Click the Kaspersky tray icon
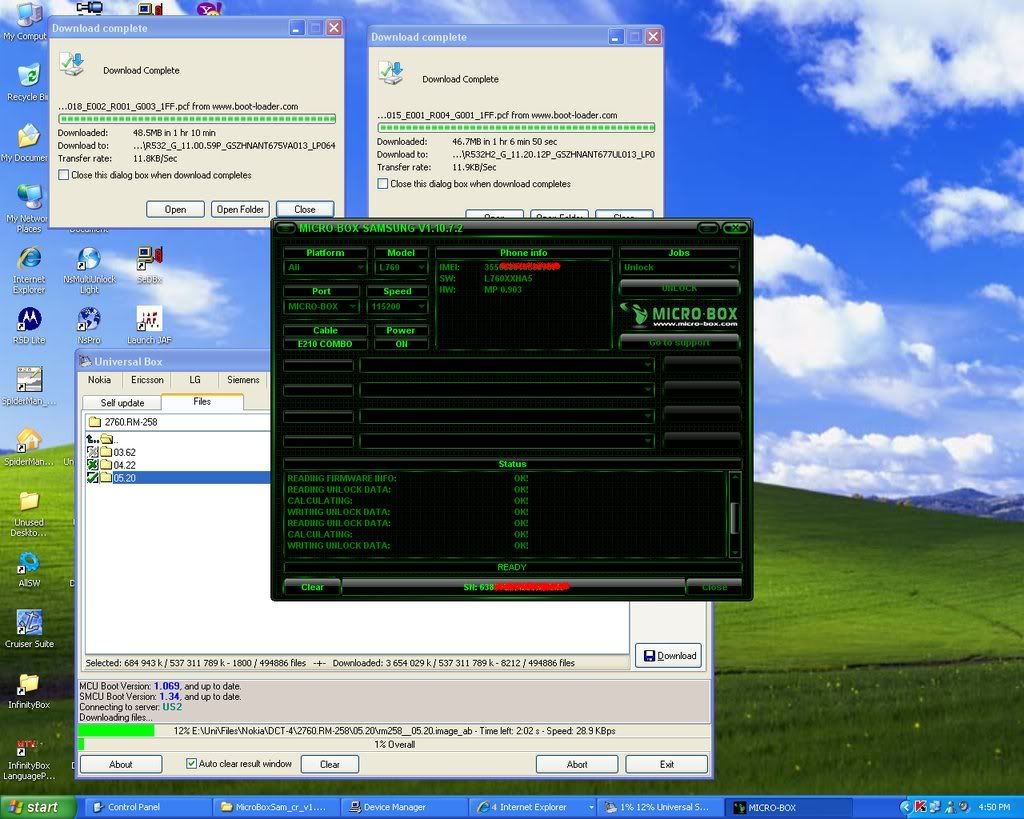The image size is (1024, 819). [x=920, y=807]
